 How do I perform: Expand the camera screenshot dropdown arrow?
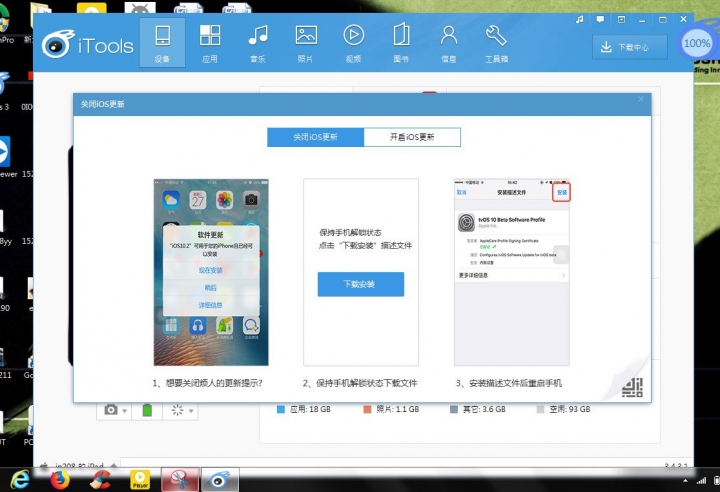(124, 411)
